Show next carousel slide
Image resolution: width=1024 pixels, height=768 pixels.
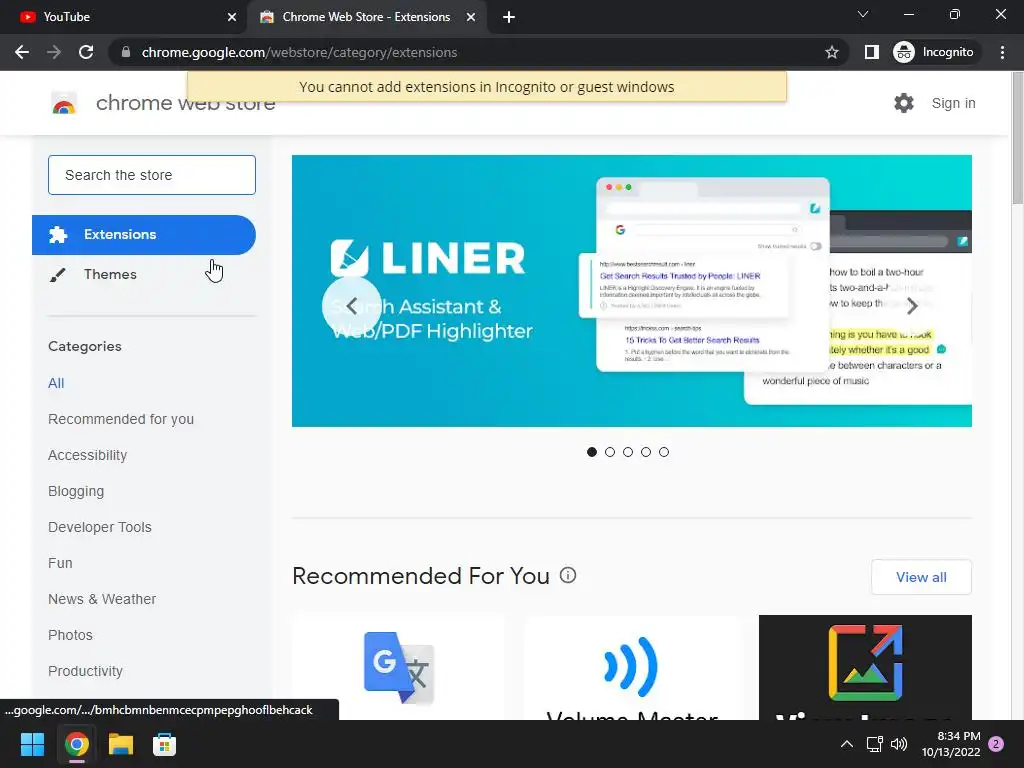click(912, 306)
